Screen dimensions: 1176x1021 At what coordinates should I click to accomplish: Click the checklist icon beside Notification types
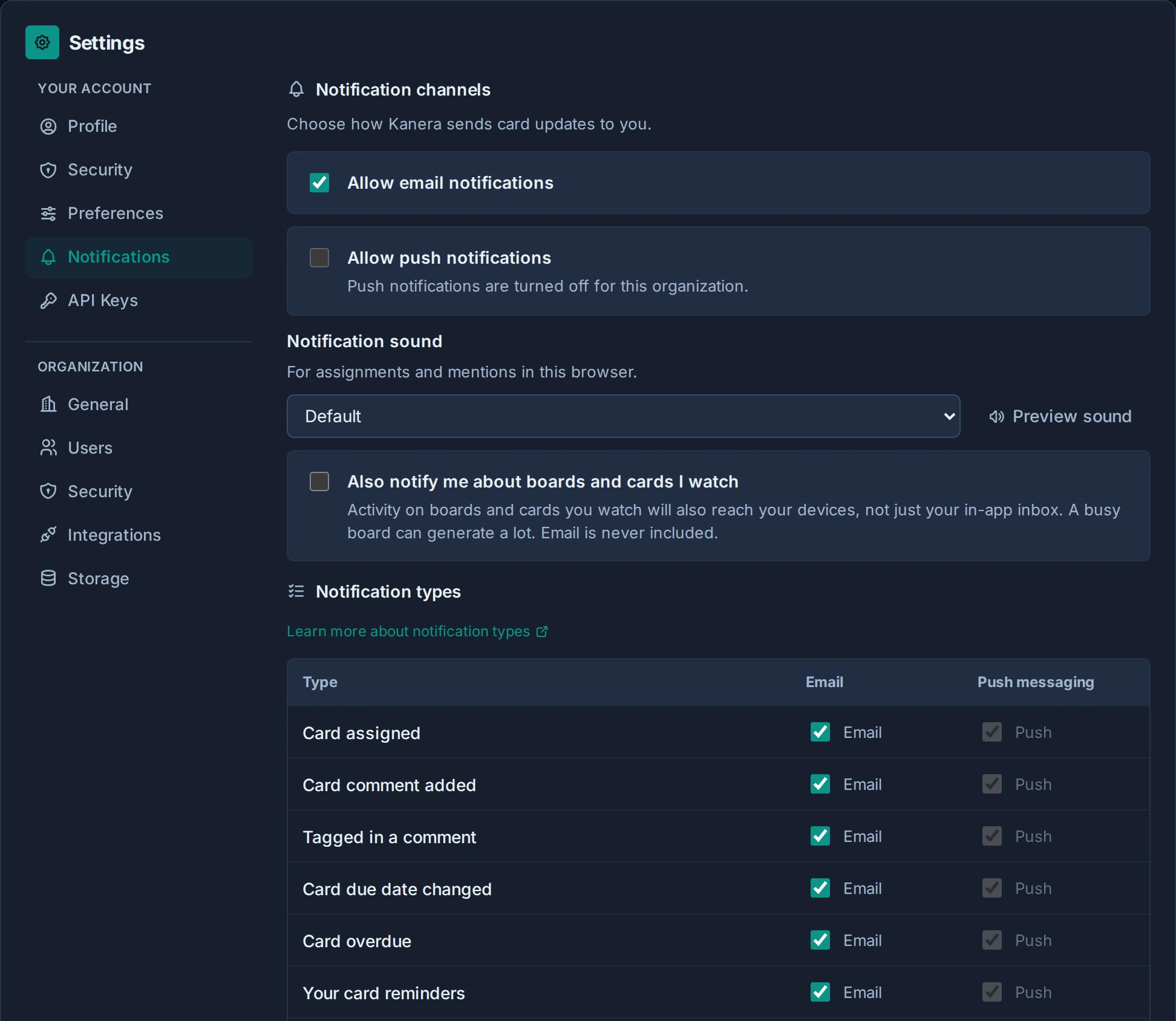coord(296,592)
